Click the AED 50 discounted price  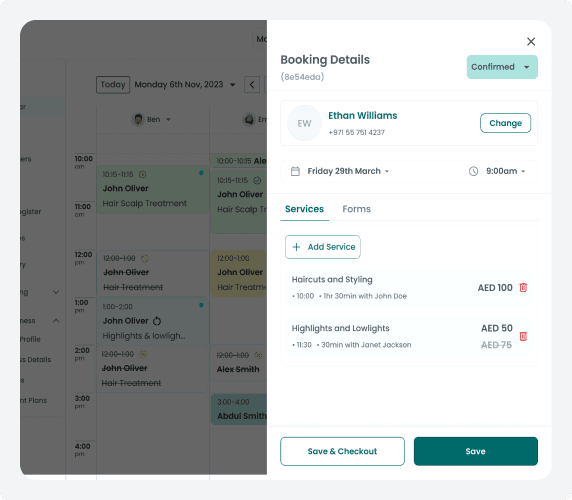tap(496, 328)
